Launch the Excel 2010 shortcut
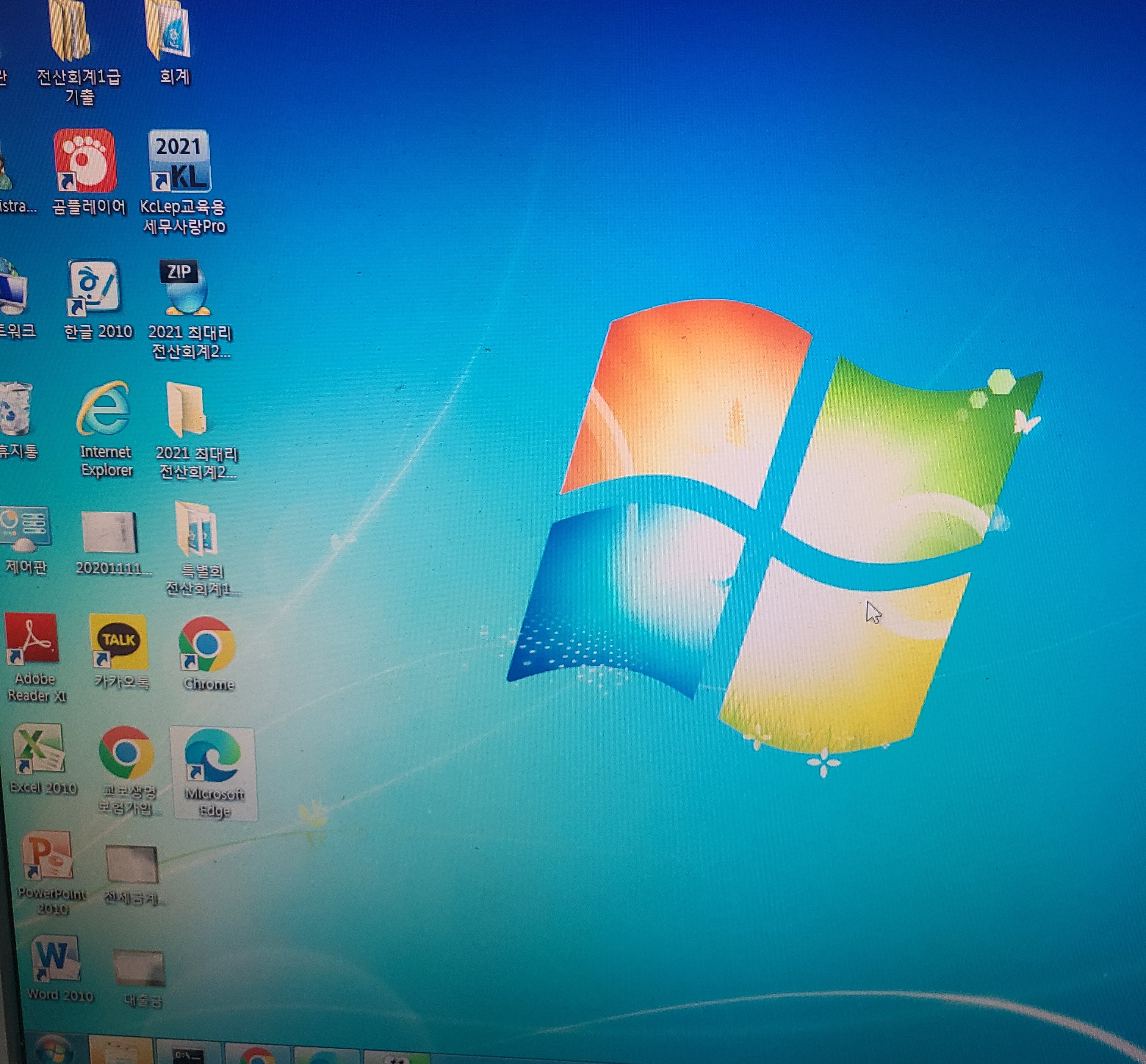The width and height of the screenshot is (1146, 1064). [41, 760]
